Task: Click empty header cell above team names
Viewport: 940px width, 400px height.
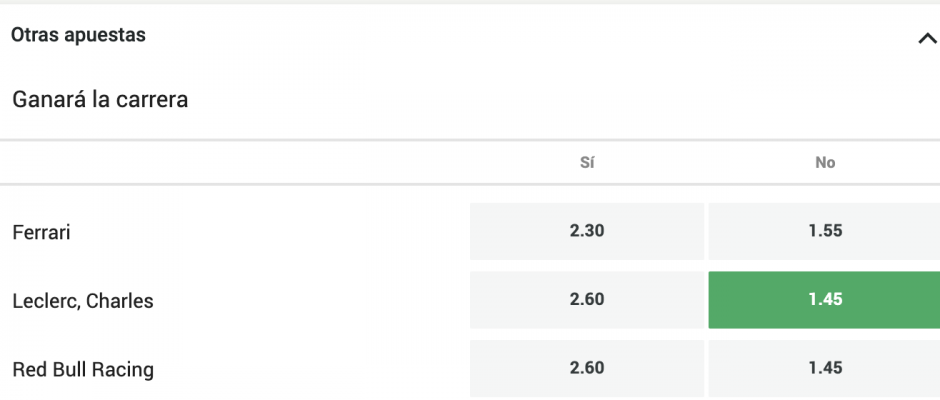Action: tap(234, 163)
